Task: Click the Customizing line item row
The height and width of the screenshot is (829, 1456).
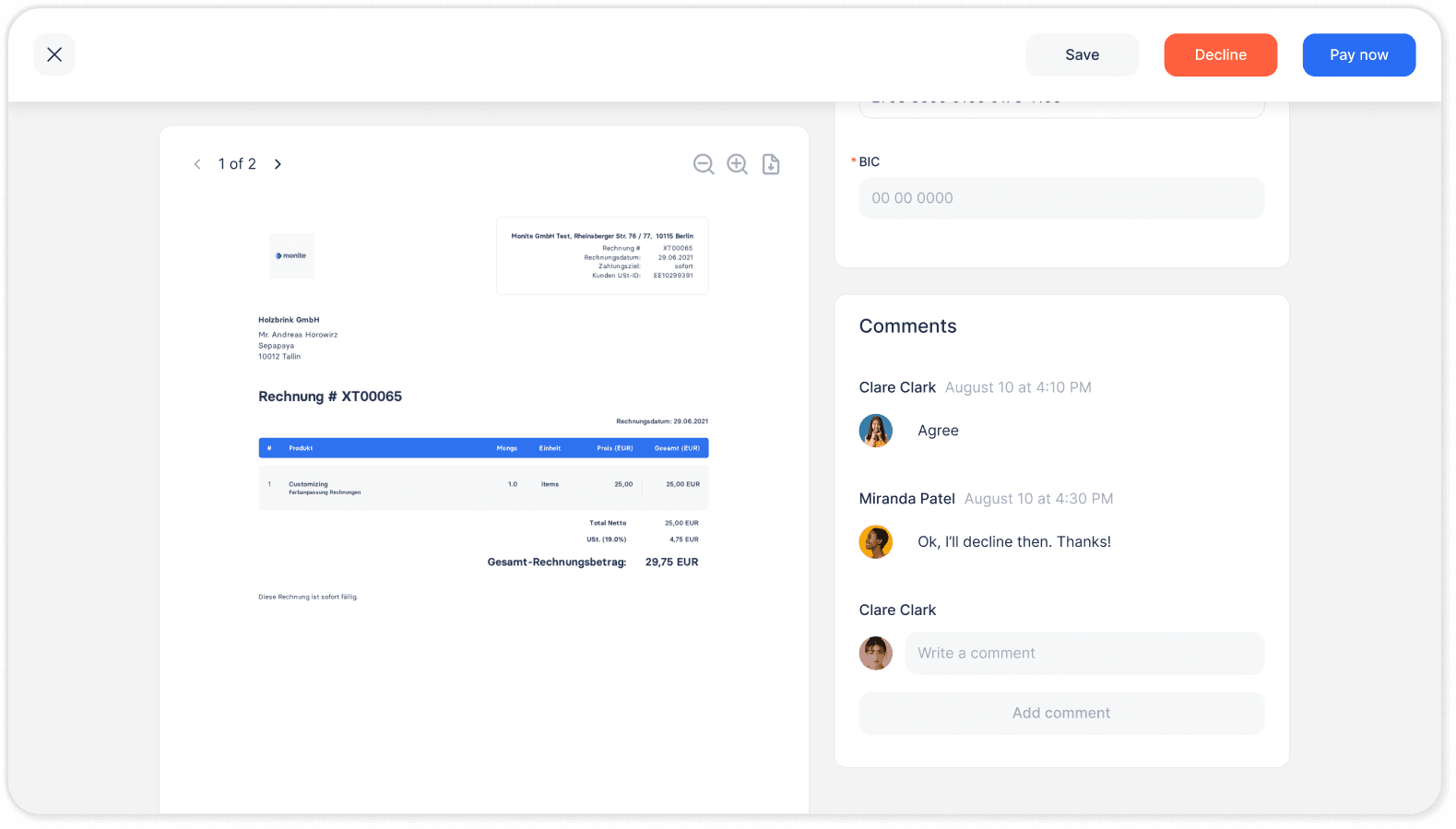Action: tap(484, 487)
